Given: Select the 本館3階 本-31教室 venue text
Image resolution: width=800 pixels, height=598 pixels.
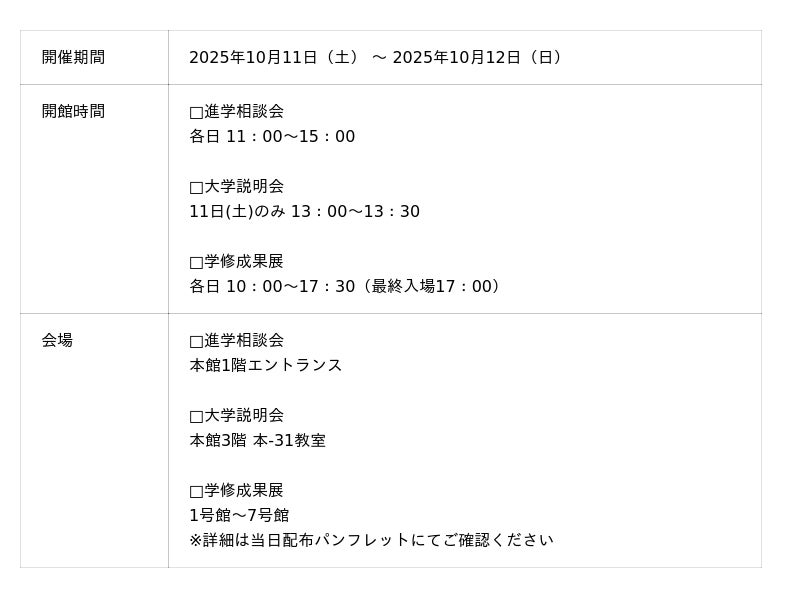Looking at the screenshot, I should coord(257,441).
